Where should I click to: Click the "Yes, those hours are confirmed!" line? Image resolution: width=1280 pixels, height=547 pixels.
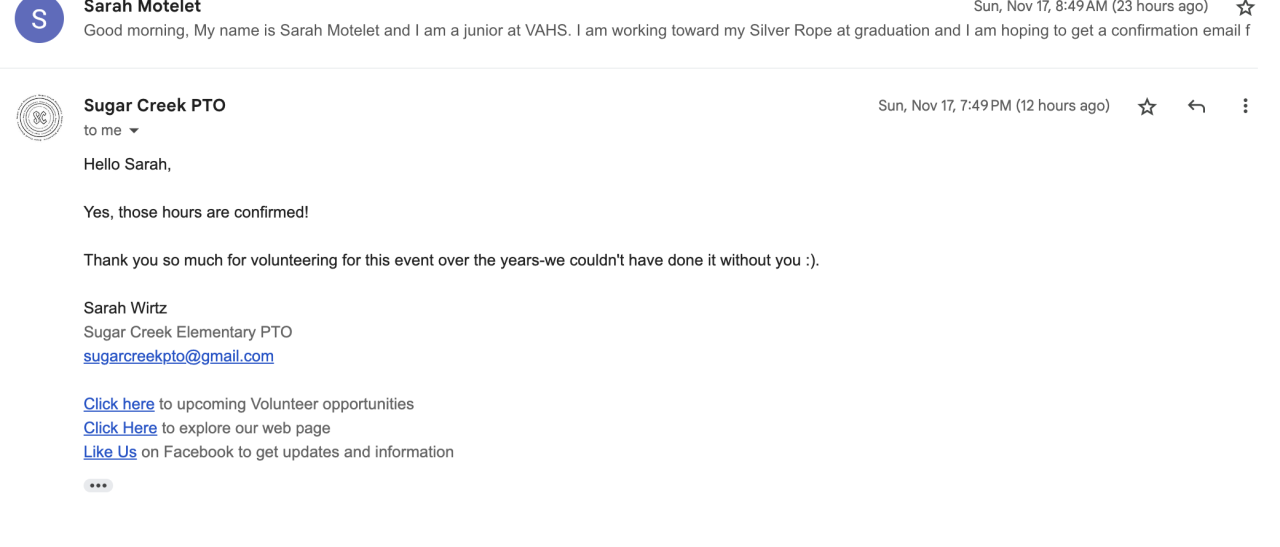tap(196, 212)
